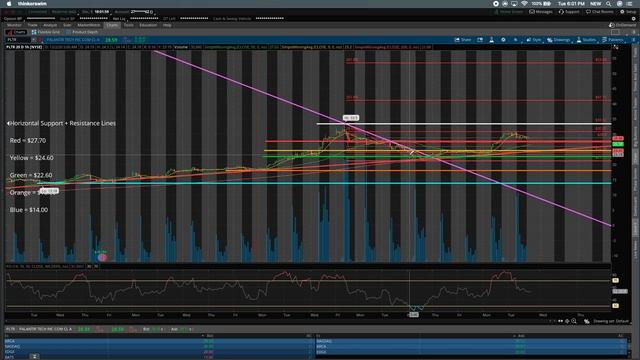Click the expand button beside BATS row
Screen dimensions: 640x360
click(x=34, y=357)
